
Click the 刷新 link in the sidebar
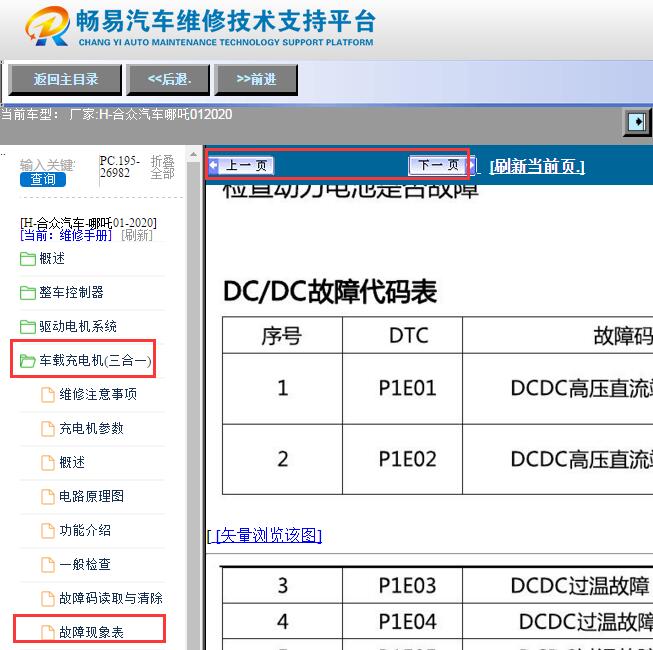coord(137,235)
